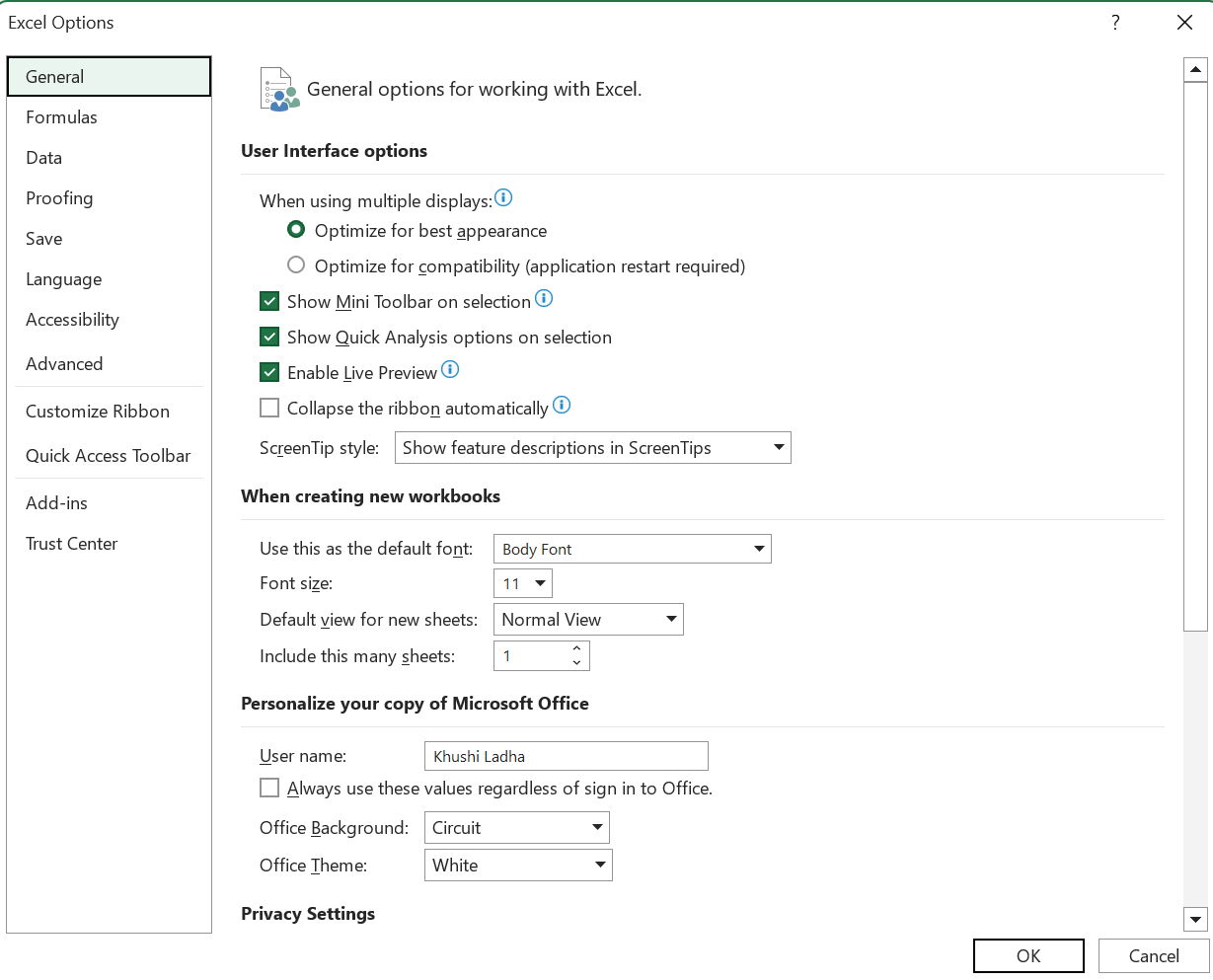Viewport: 1213px width, 980px height.
Task: Open the Data category
Action: pos(109,157)
